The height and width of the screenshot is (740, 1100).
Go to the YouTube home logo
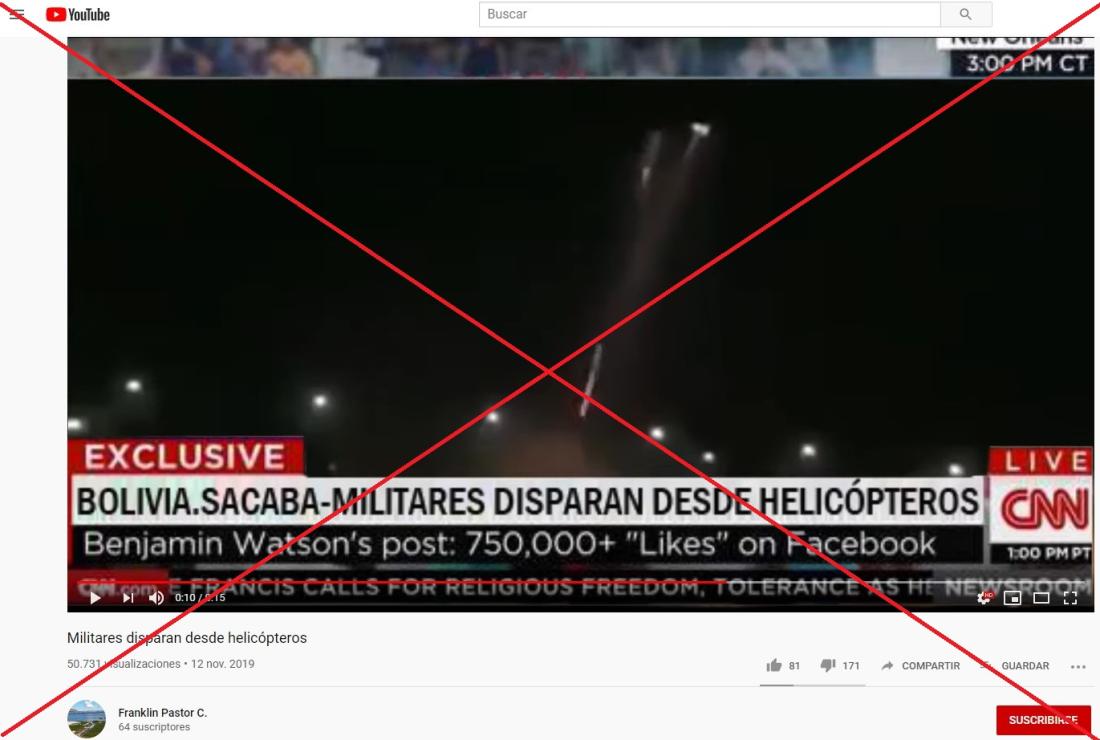(x=78, y=14)
